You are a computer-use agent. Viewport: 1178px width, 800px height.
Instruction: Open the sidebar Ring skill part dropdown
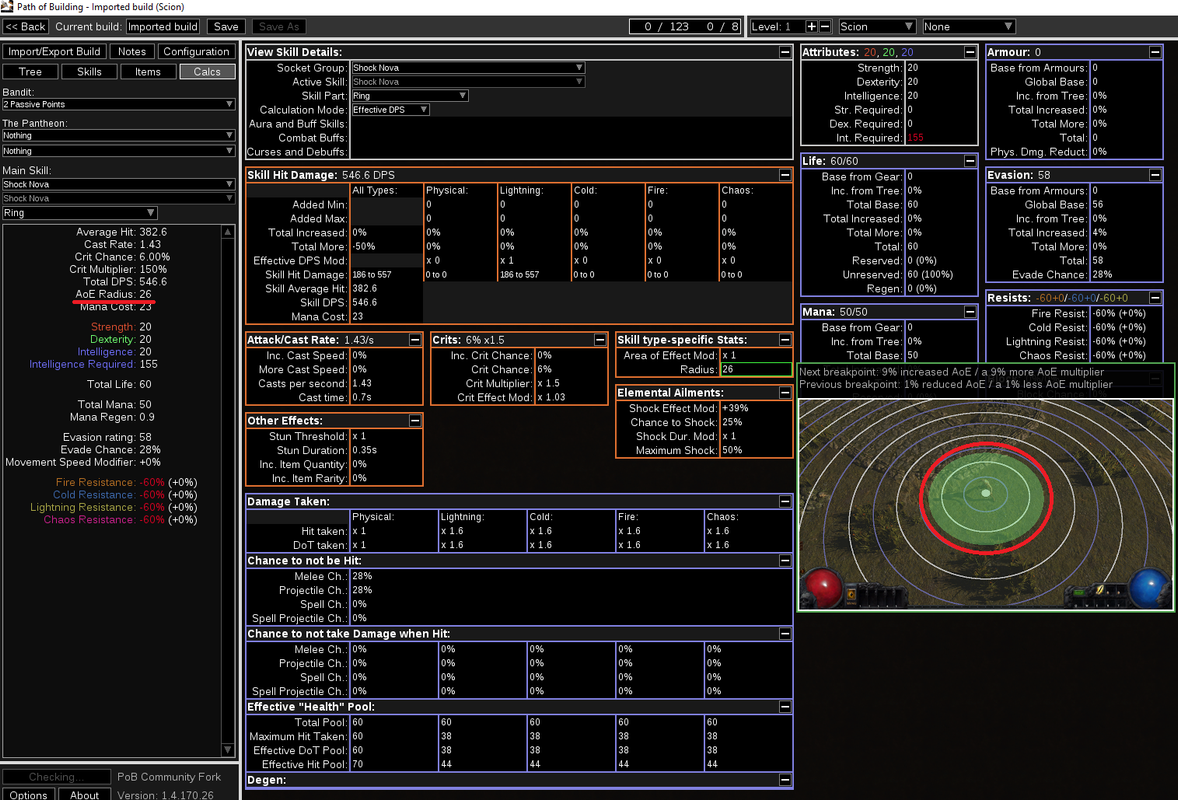coord(79,213)
